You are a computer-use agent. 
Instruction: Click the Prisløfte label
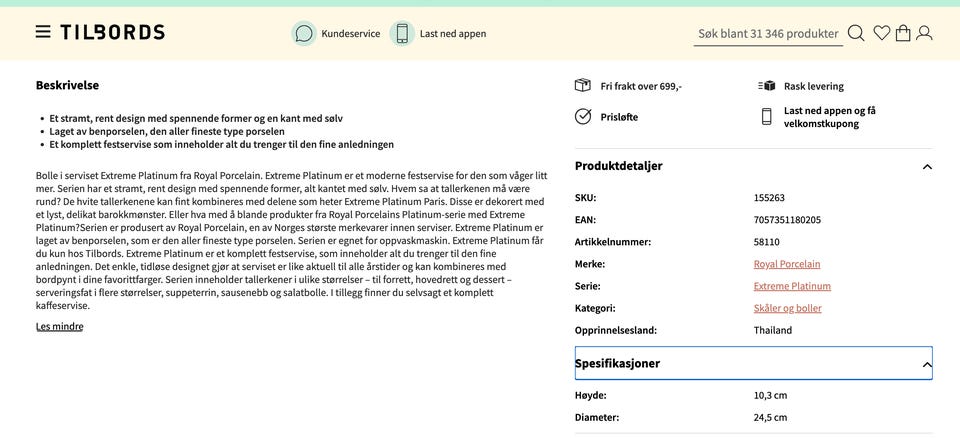click(x=619, y=117)
